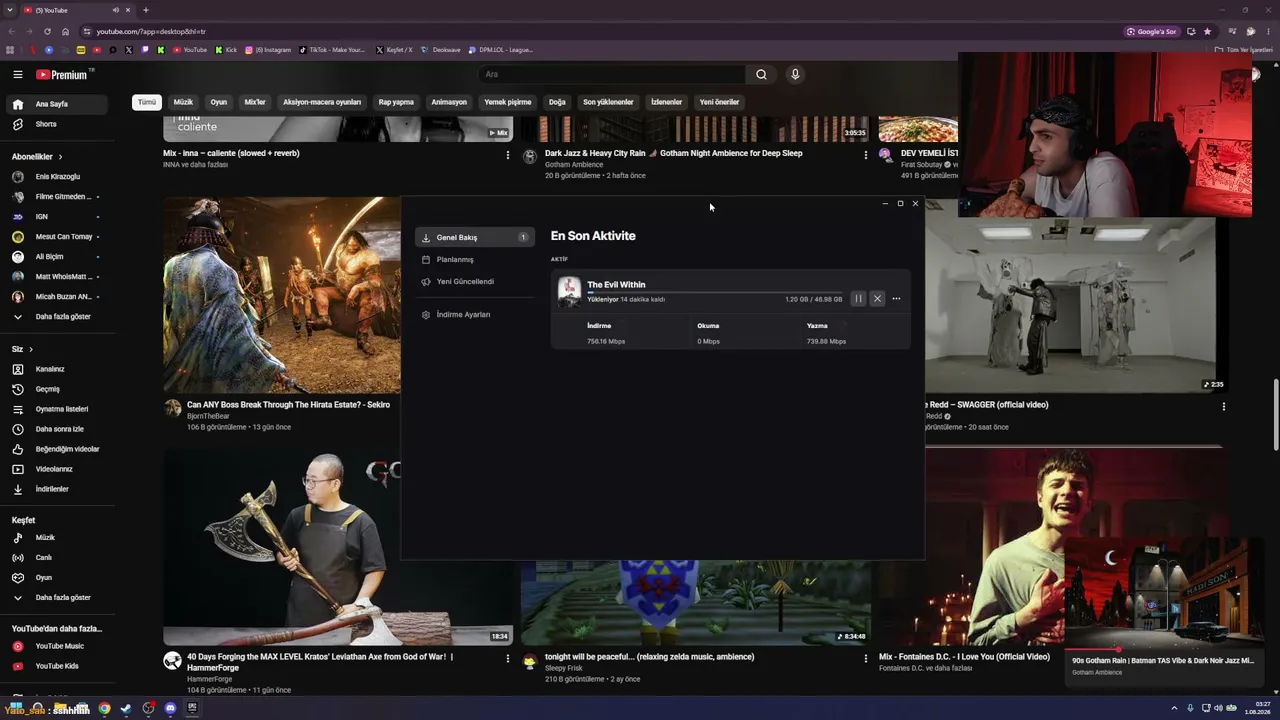Open a new Chrome tab
The height and width of the screenshot is (720, 1280).
(146, 10)
